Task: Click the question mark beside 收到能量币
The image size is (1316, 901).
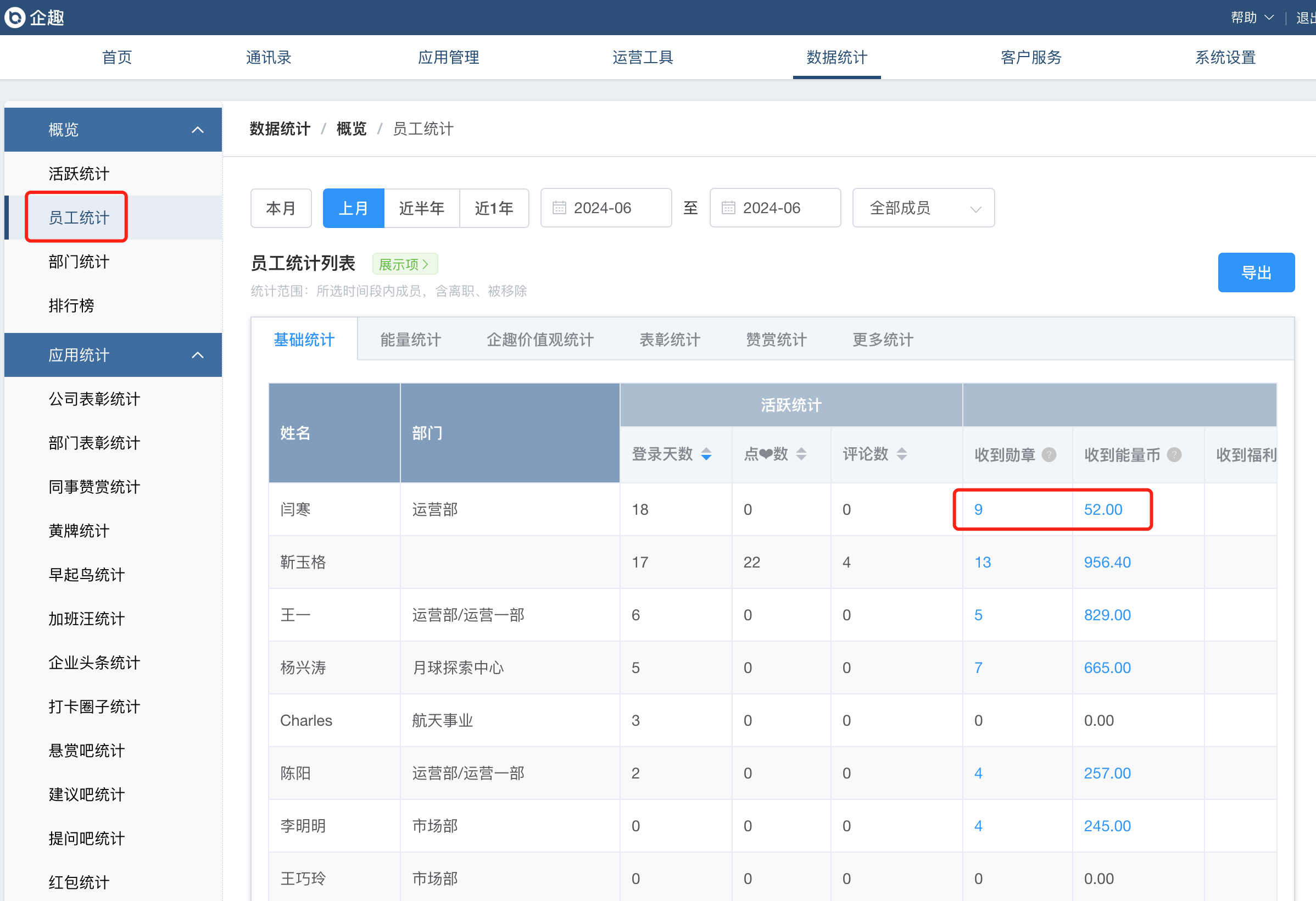Action: (x=1175, y=455)
